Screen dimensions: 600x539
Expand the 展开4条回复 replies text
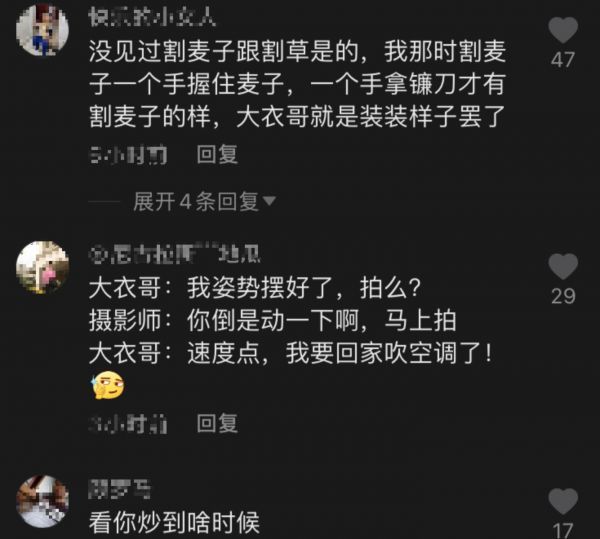click(196, 201)
